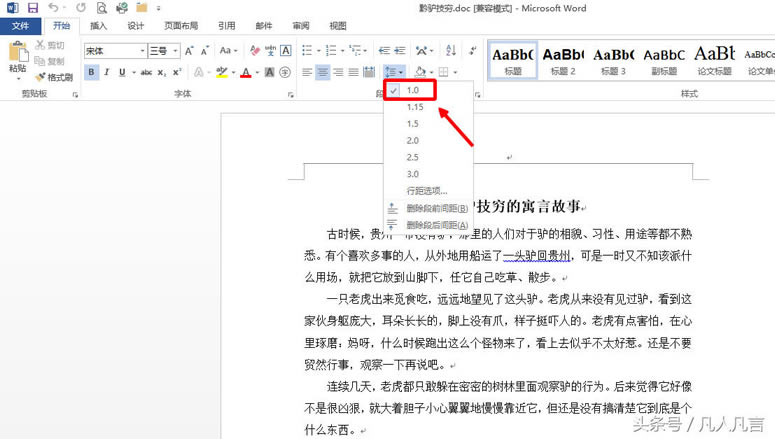Screen dimensions: 775x439
Task: Click the red font color swatch
Action: pyautogui.click(x=244, y=72)
